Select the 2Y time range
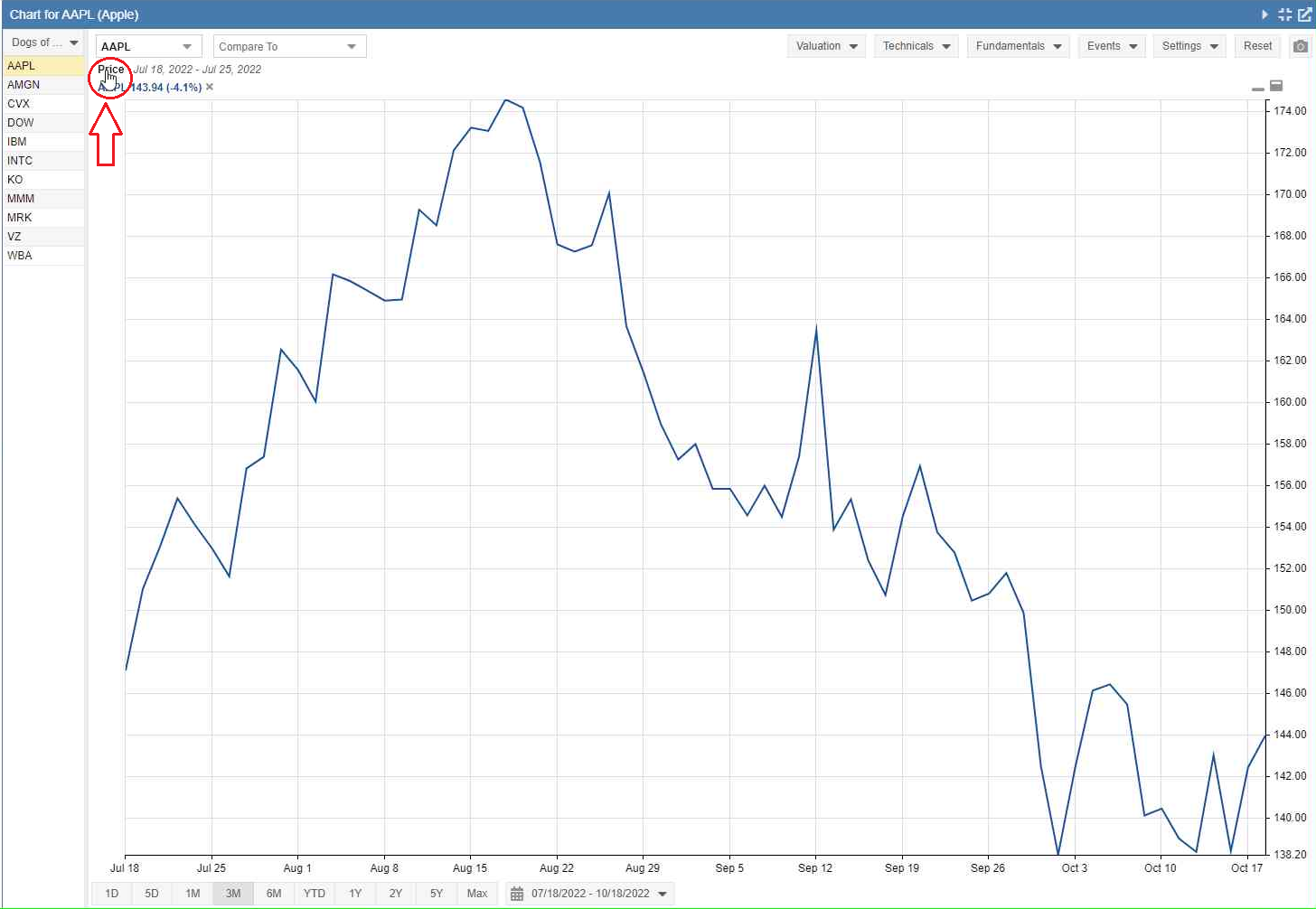1316x909 pixels. point(396,894)
